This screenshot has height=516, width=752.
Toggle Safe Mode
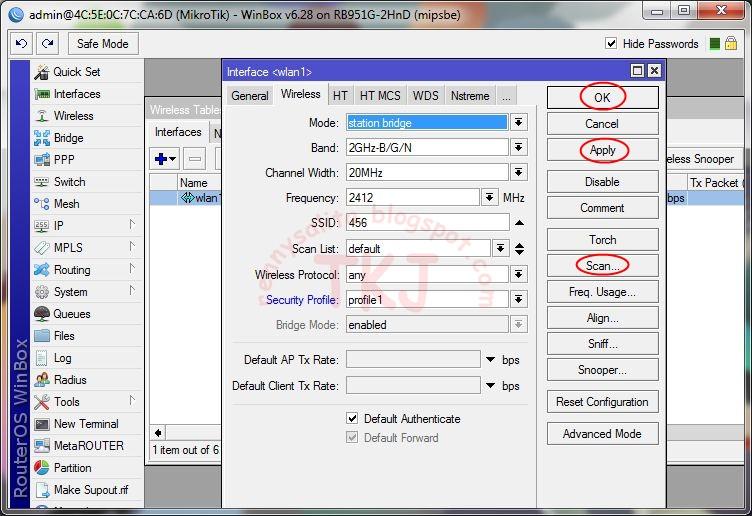click(103, 44)
